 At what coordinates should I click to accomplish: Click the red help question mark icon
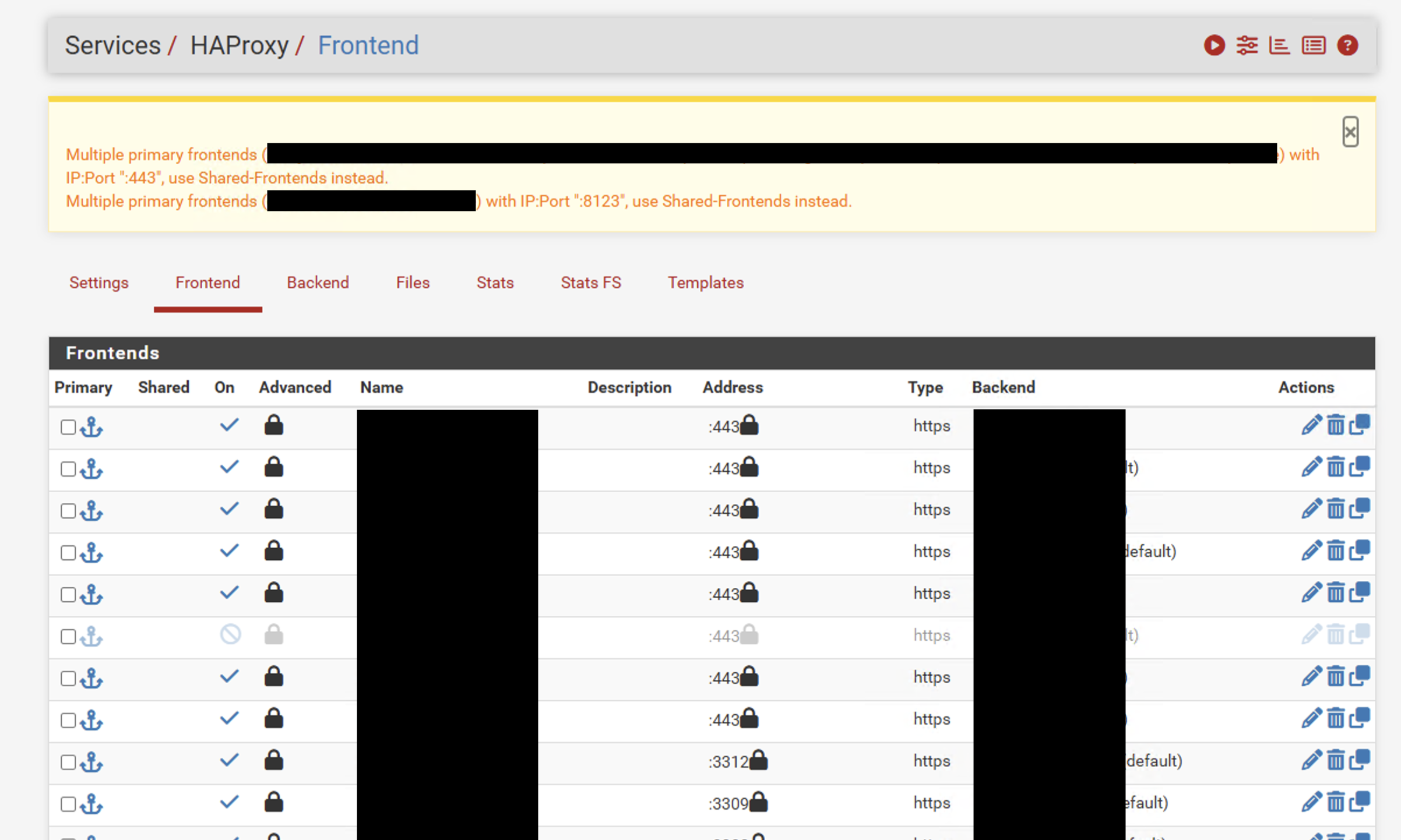pyautogui.click(x=1347, y=45)
